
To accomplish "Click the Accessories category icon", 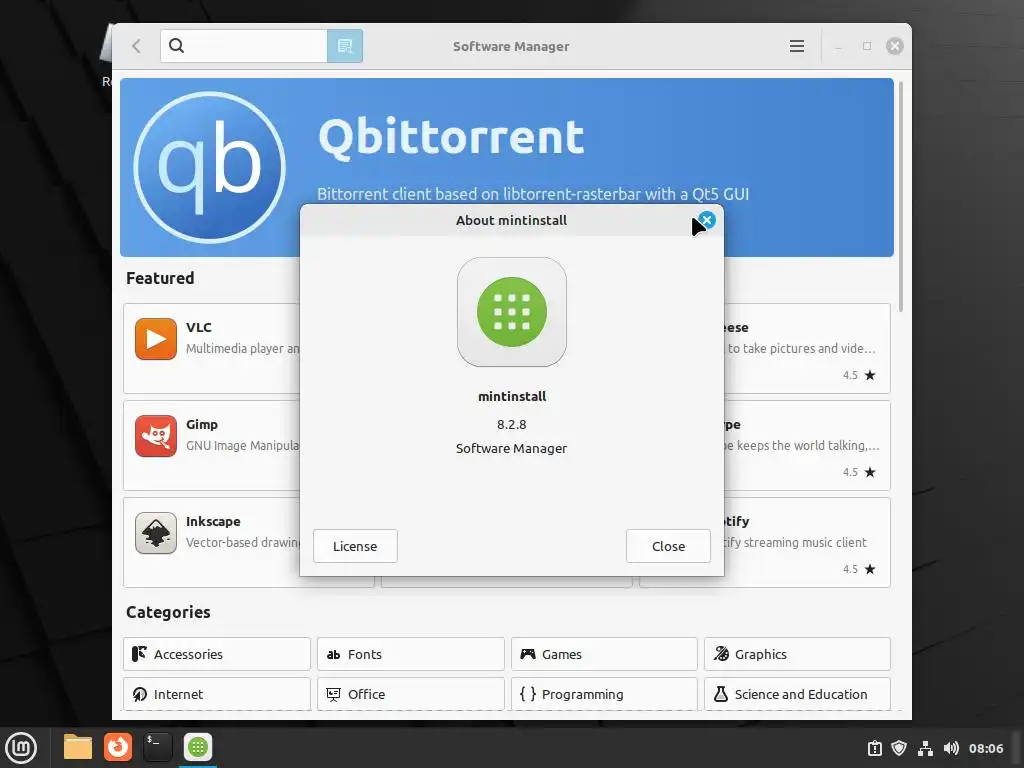I will pos(139,654).
